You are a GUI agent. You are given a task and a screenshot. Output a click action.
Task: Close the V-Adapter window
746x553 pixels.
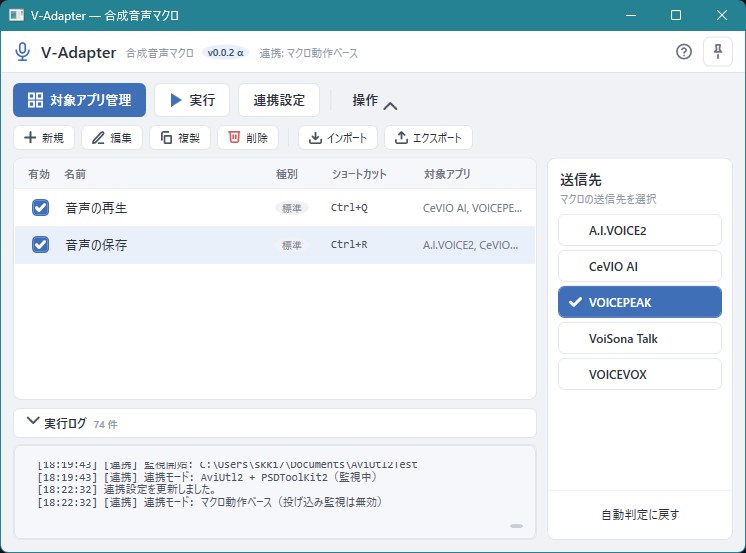[x=721, y=15]
